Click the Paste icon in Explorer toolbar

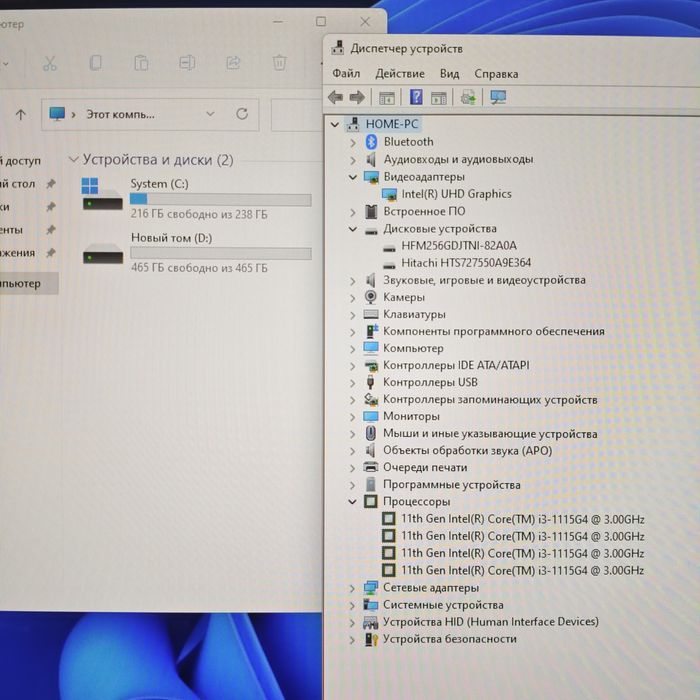click(141, 63)
